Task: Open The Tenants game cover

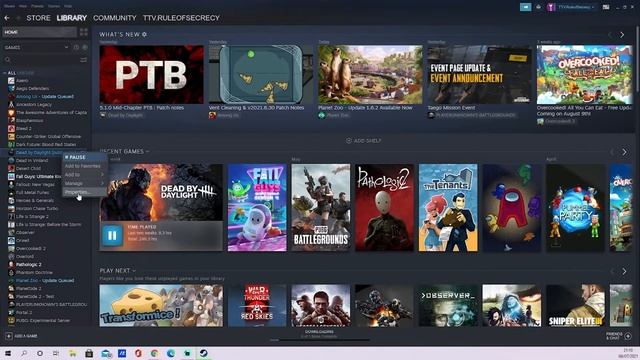Action: [x=448, y=208]
